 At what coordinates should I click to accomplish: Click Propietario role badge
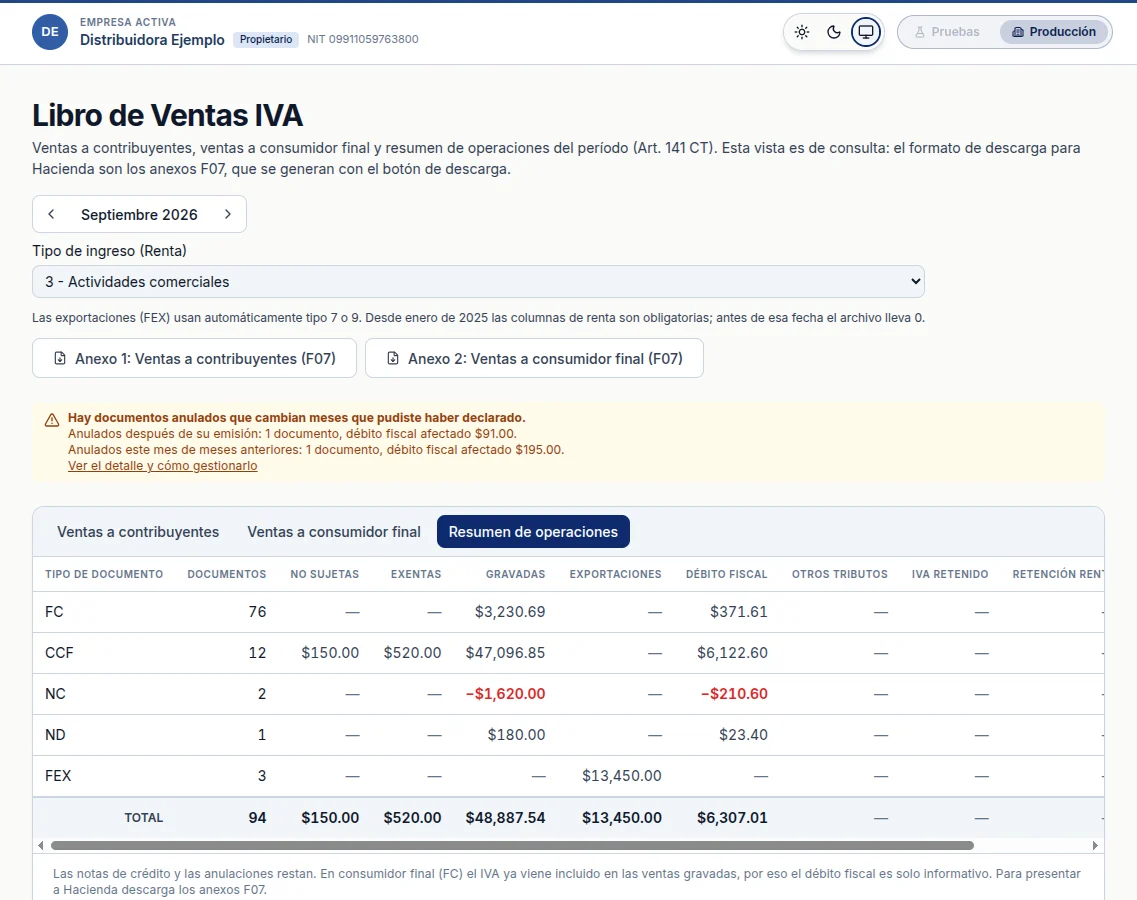click(x=266, y=39)
